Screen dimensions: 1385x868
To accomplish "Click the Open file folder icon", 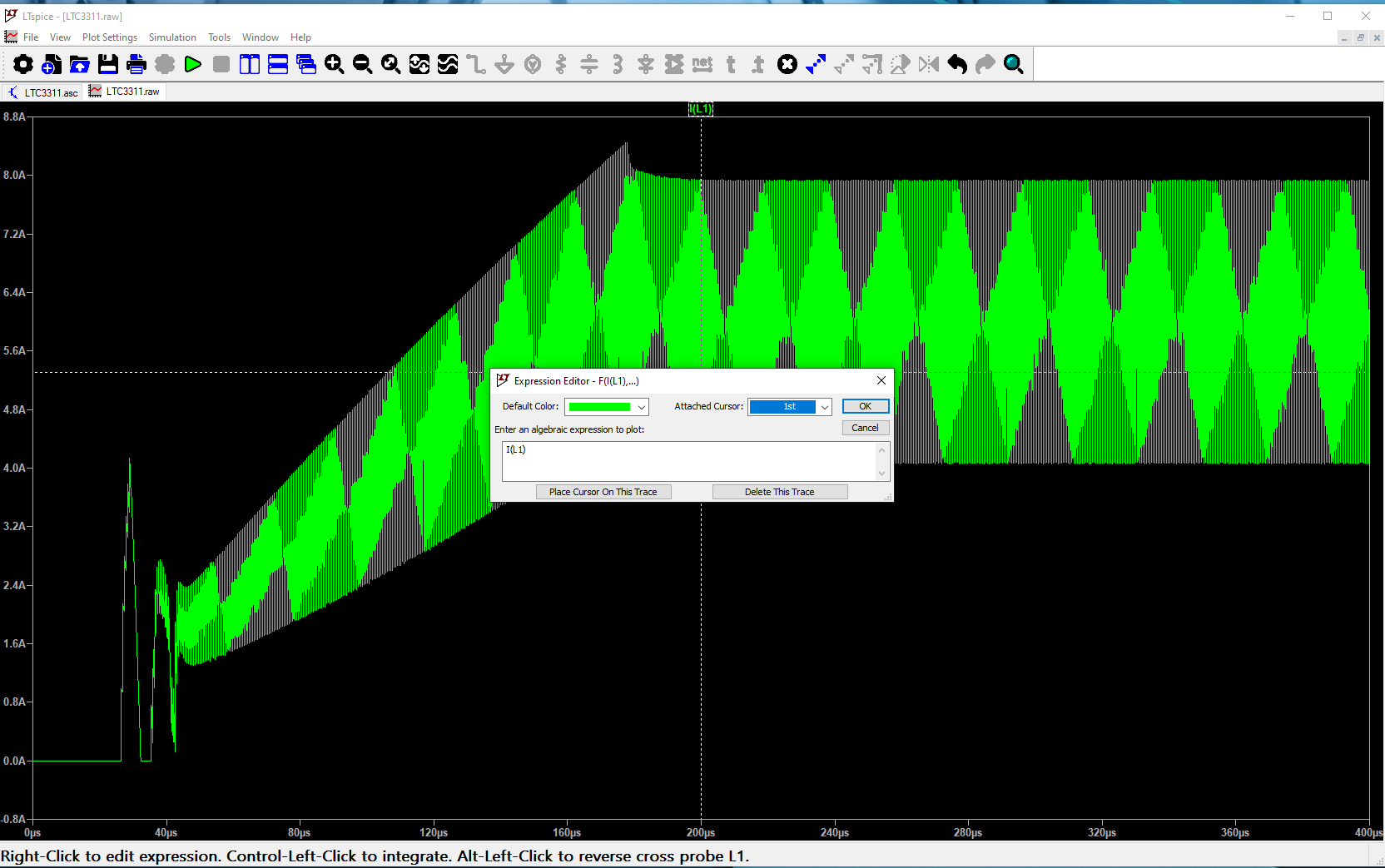I will 80,64.
